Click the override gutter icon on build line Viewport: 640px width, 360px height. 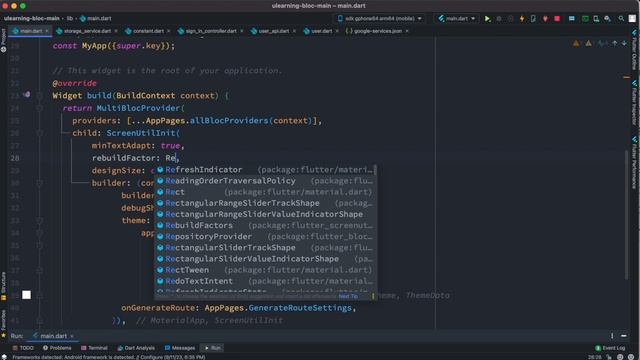27,95
